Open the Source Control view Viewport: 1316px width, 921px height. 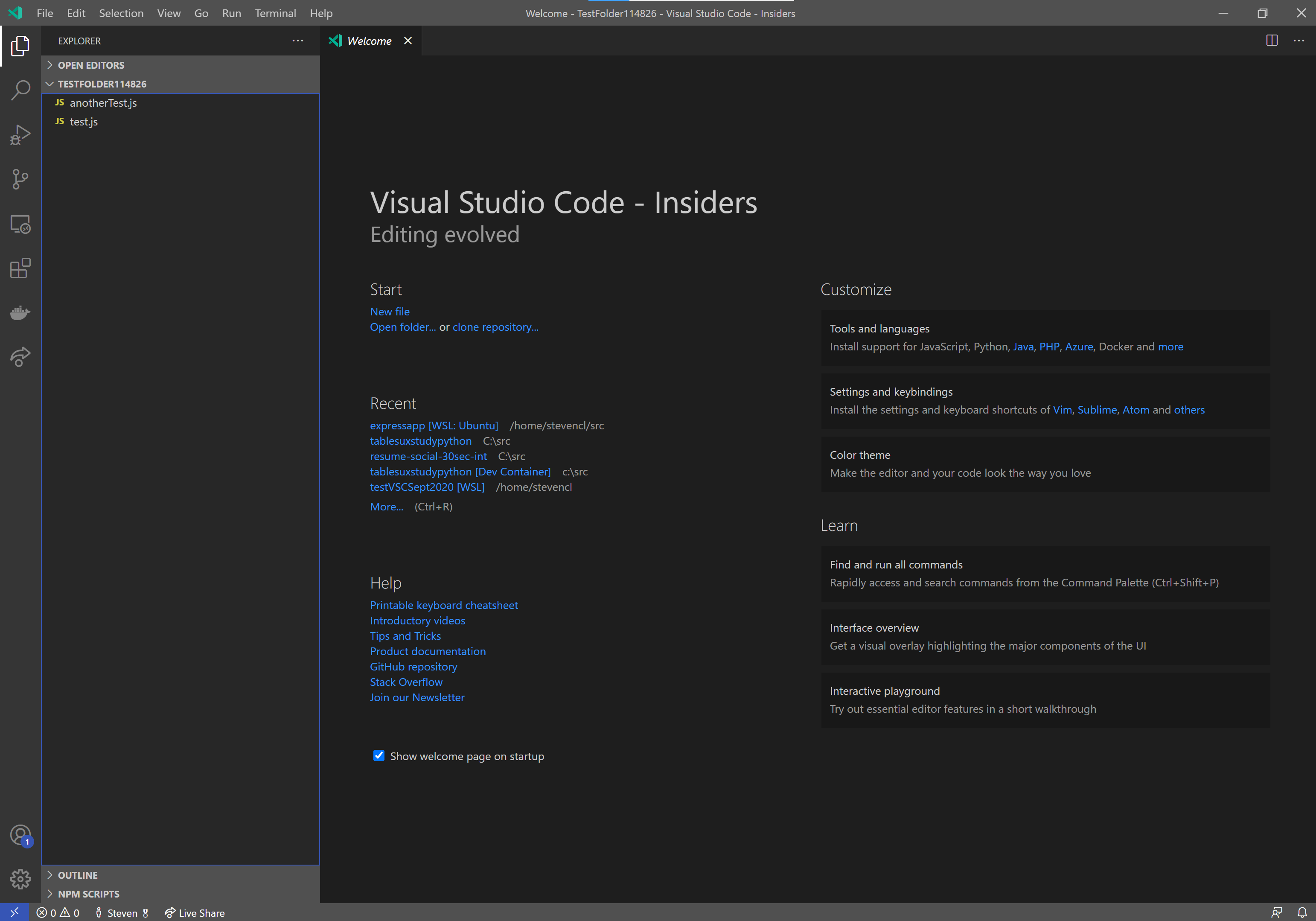20,179
